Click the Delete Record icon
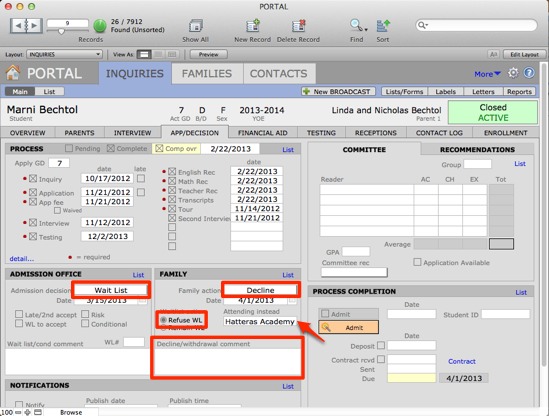This screenshot has width=549, height=416. (x=298, y=26)
